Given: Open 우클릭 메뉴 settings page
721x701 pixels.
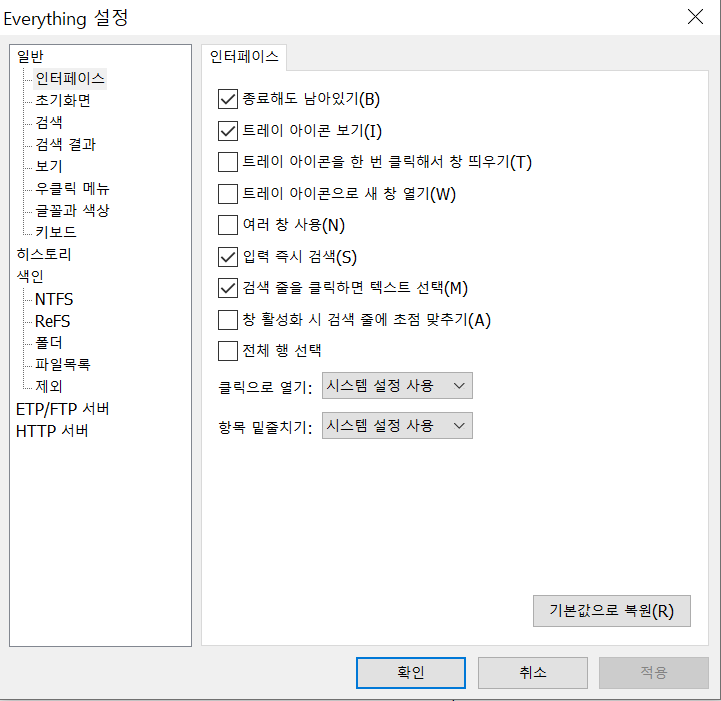Looking at the screenshot, I should click(x=72, y=188).
